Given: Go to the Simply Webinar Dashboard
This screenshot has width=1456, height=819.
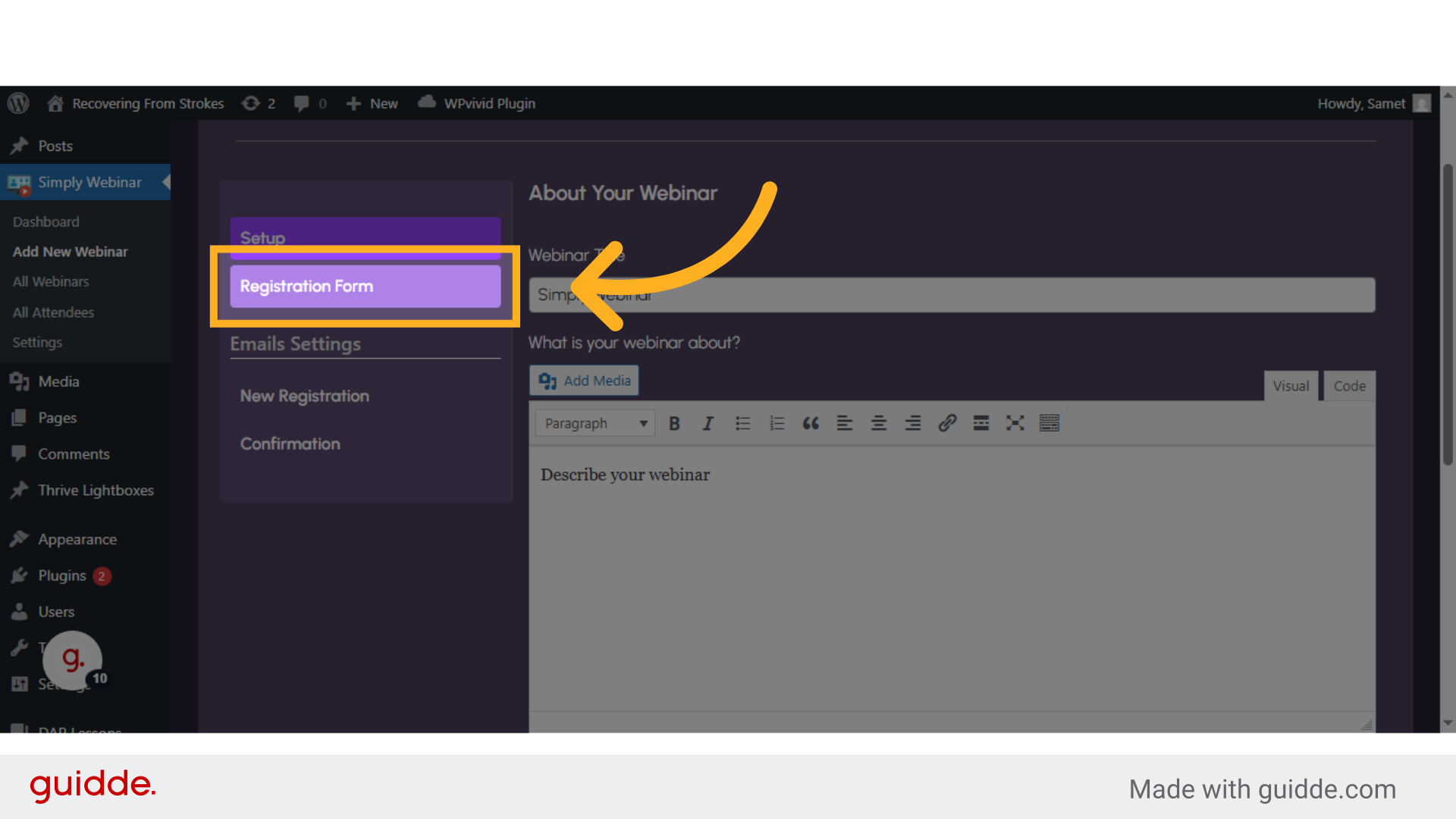Looking at the screenshot, I should 45,221.
